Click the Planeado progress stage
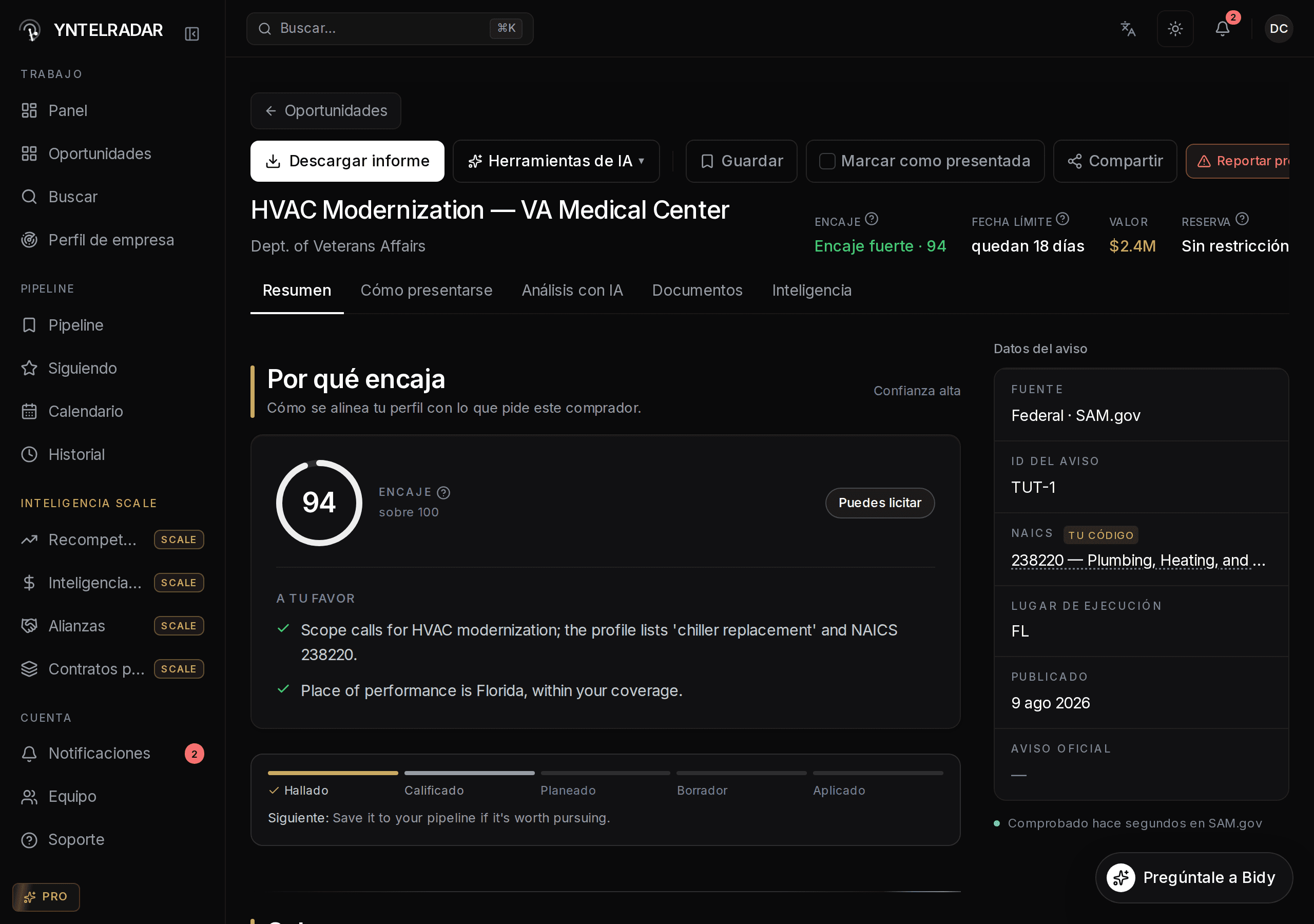Screen dimensions: 1314x924 606,784
